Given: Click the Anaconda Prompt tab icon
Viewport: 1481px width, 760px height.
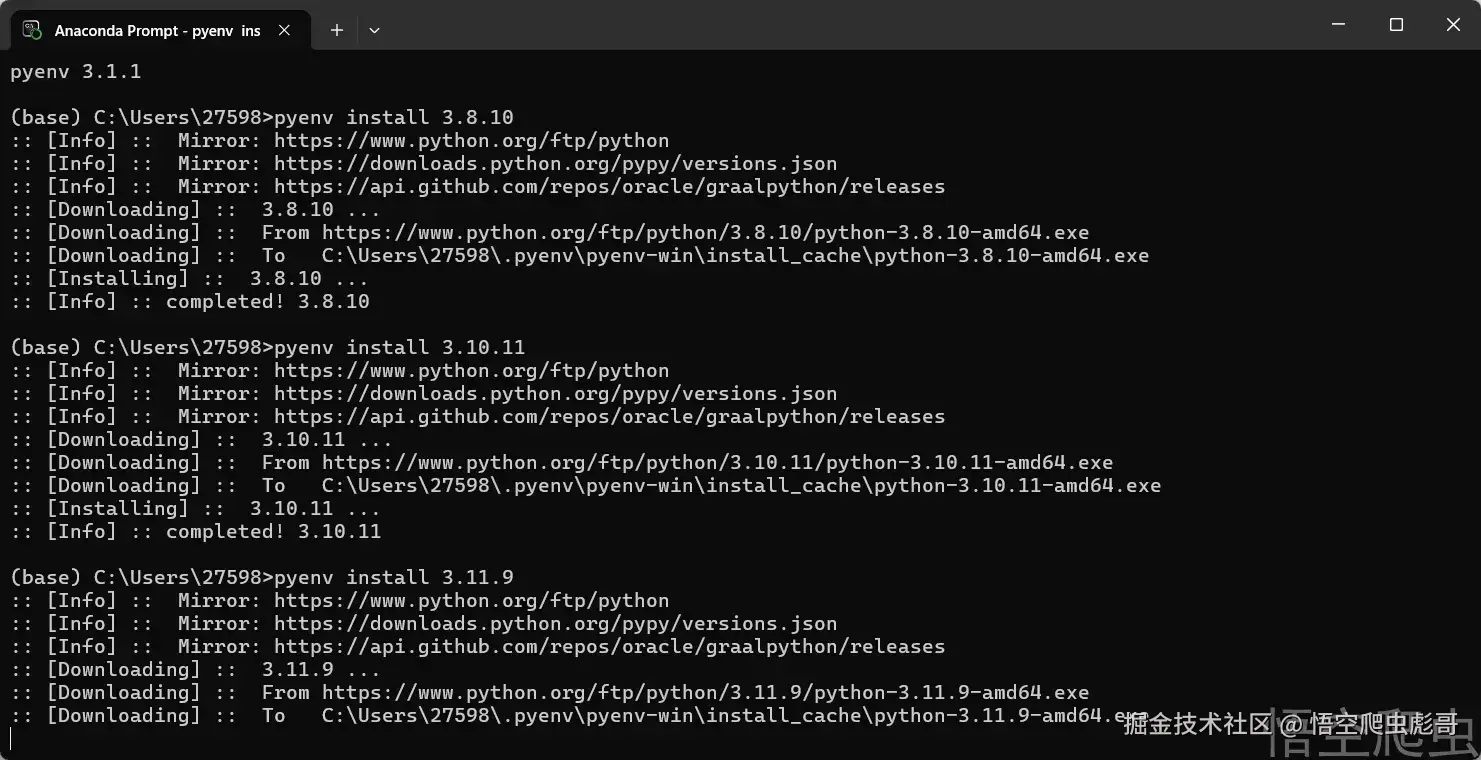Looking at the screenshot, I should click(32, 30).
